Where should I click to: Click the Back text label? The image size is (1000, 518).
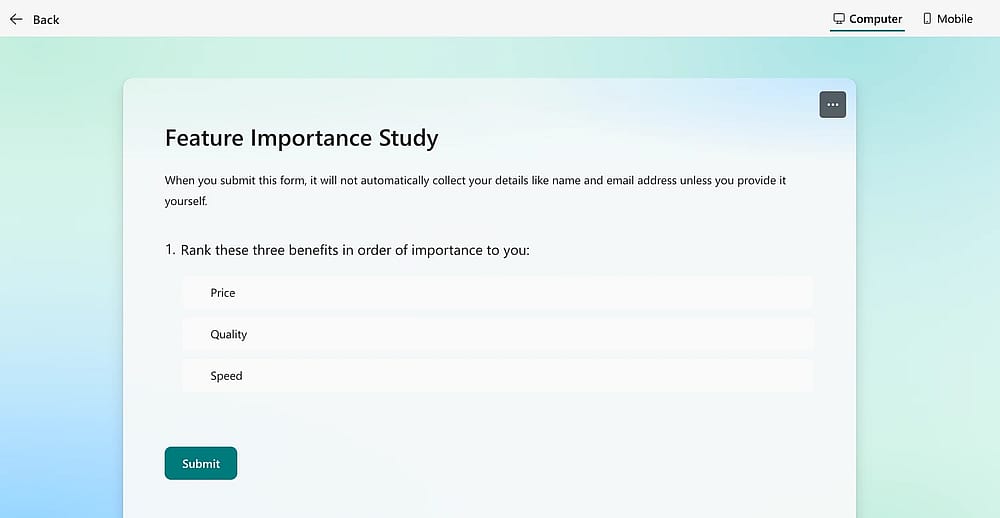coord(46,20)
